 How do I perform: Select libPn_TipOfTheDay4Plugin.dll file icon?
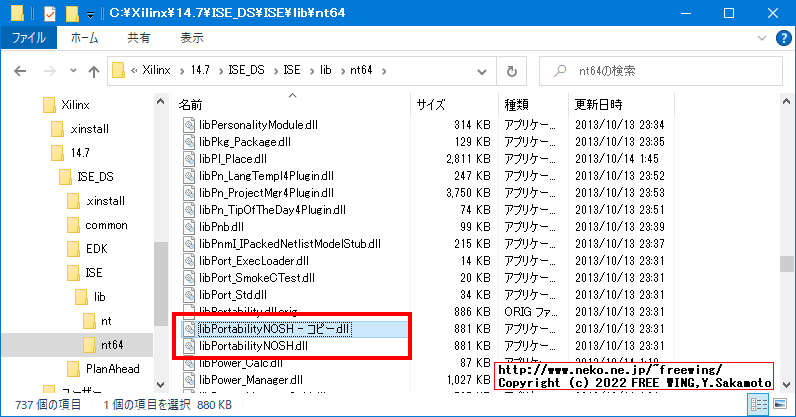189,210
